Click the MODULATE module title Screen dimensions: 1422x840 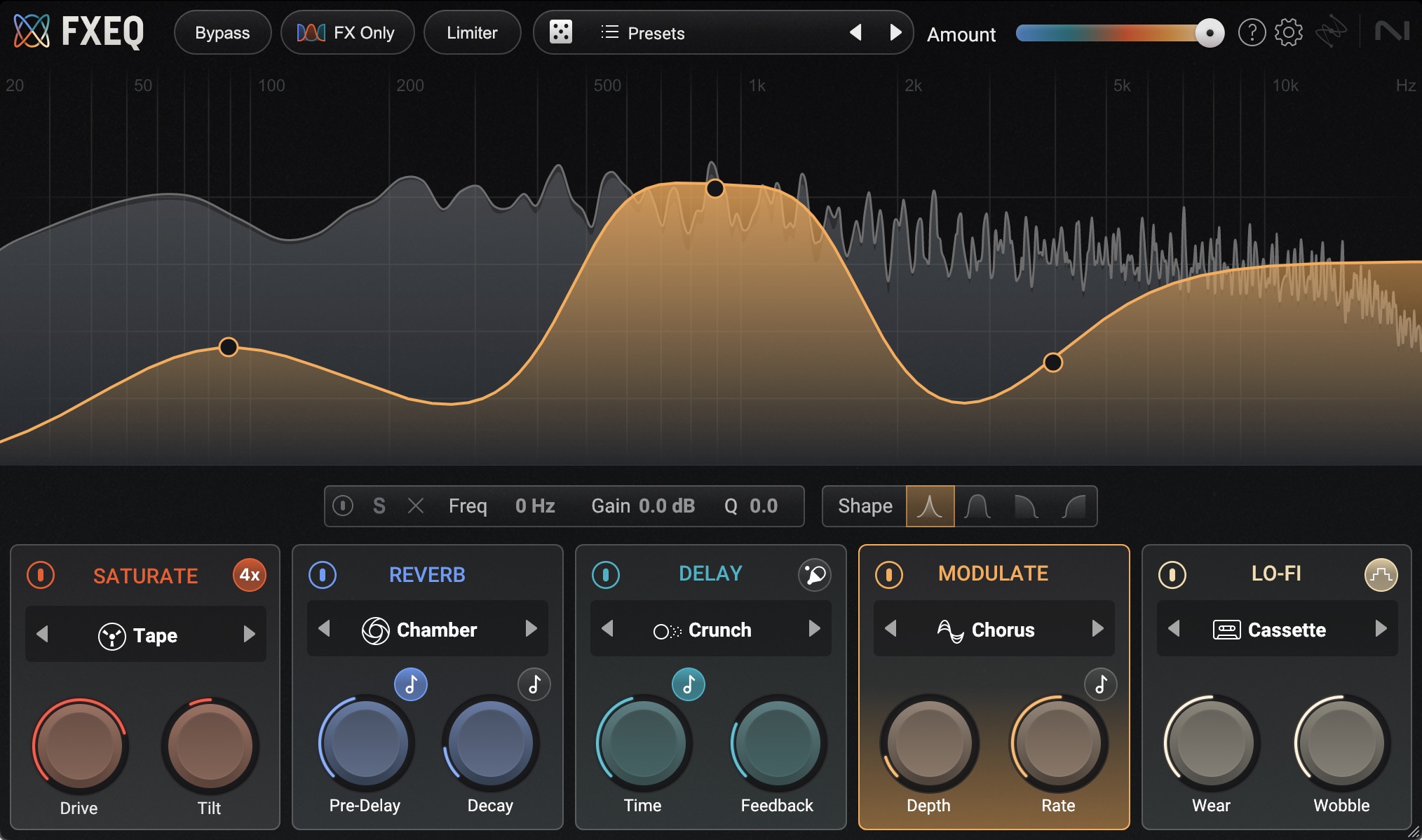coord(993,573)
